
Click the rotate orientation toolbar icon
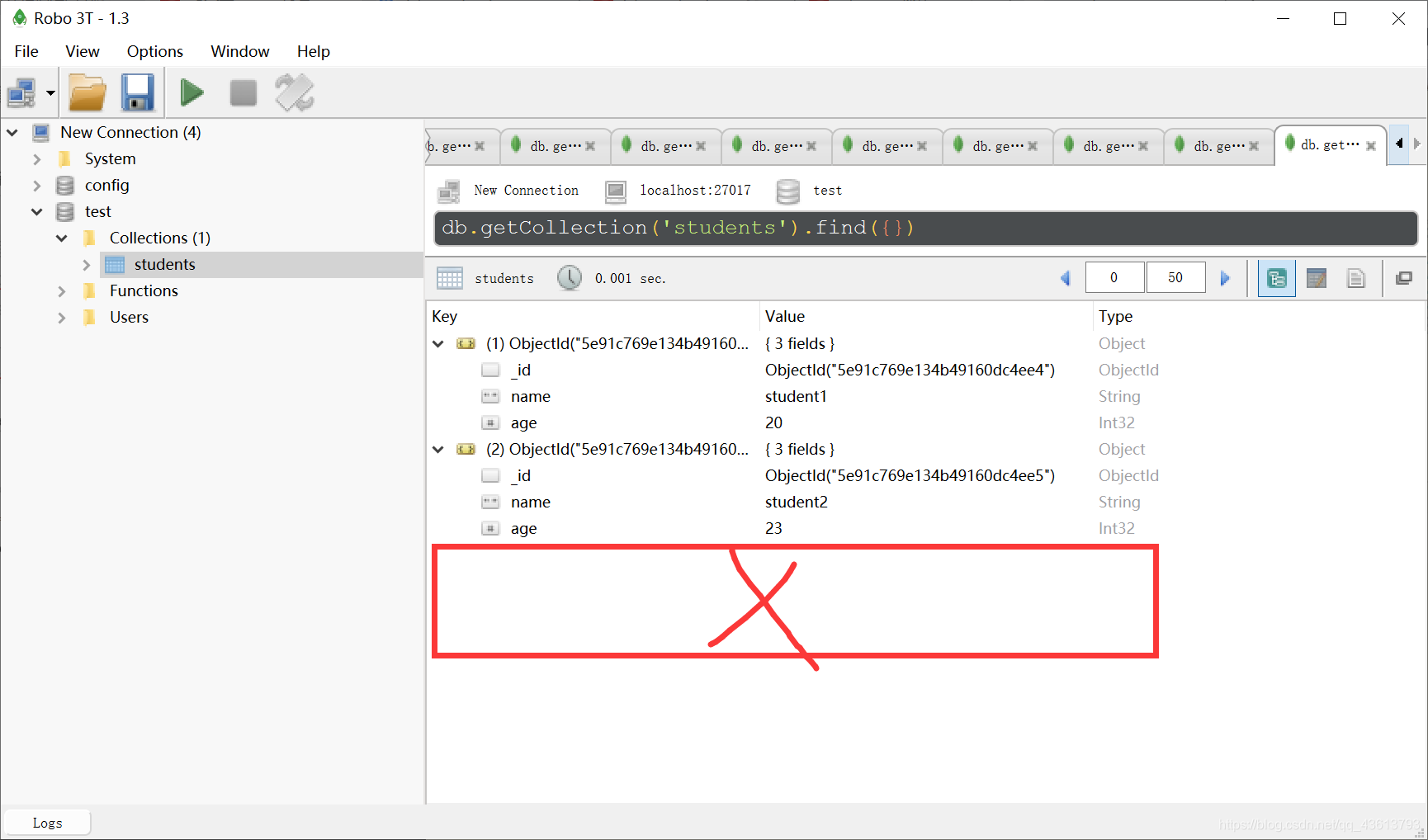(295, 92)
